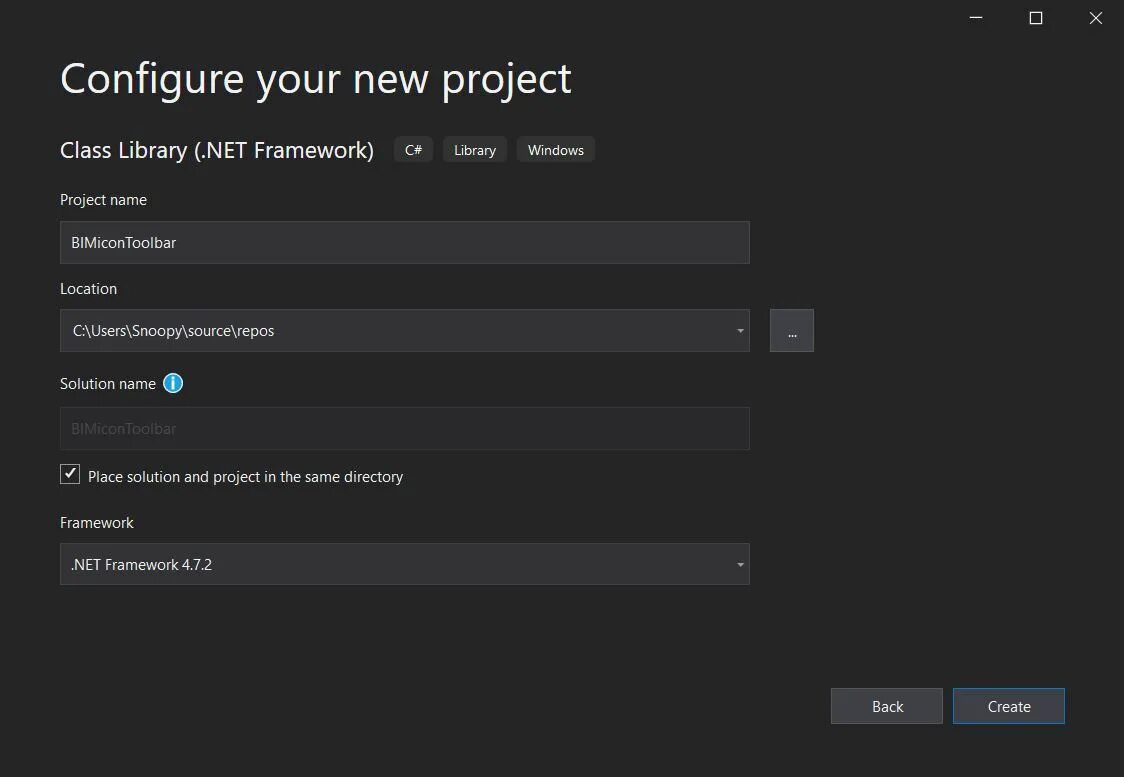Image resolution: width=1124 pixels, height=777 pixels.
Task: Click the Create button
Action: click(1008, 706)
